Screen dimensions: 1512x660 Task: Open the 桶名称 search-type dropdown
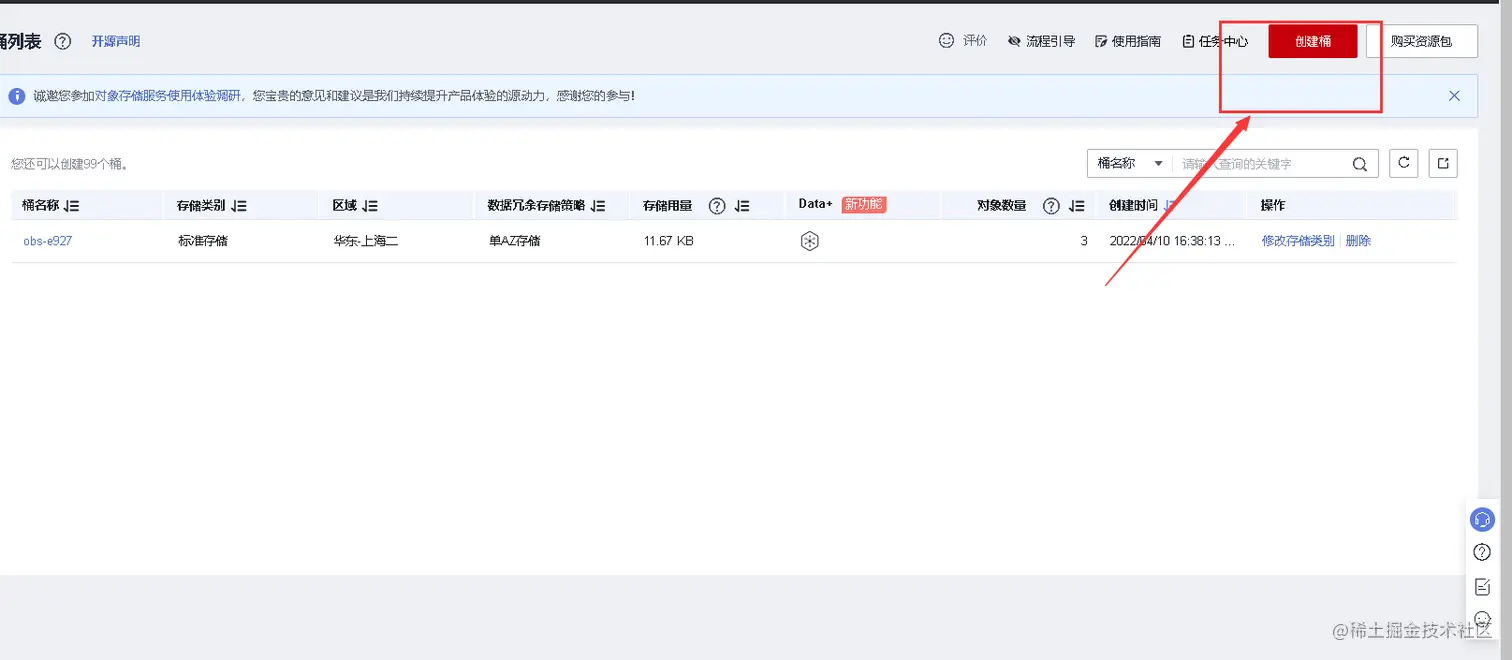click(x=1130, y=163)
